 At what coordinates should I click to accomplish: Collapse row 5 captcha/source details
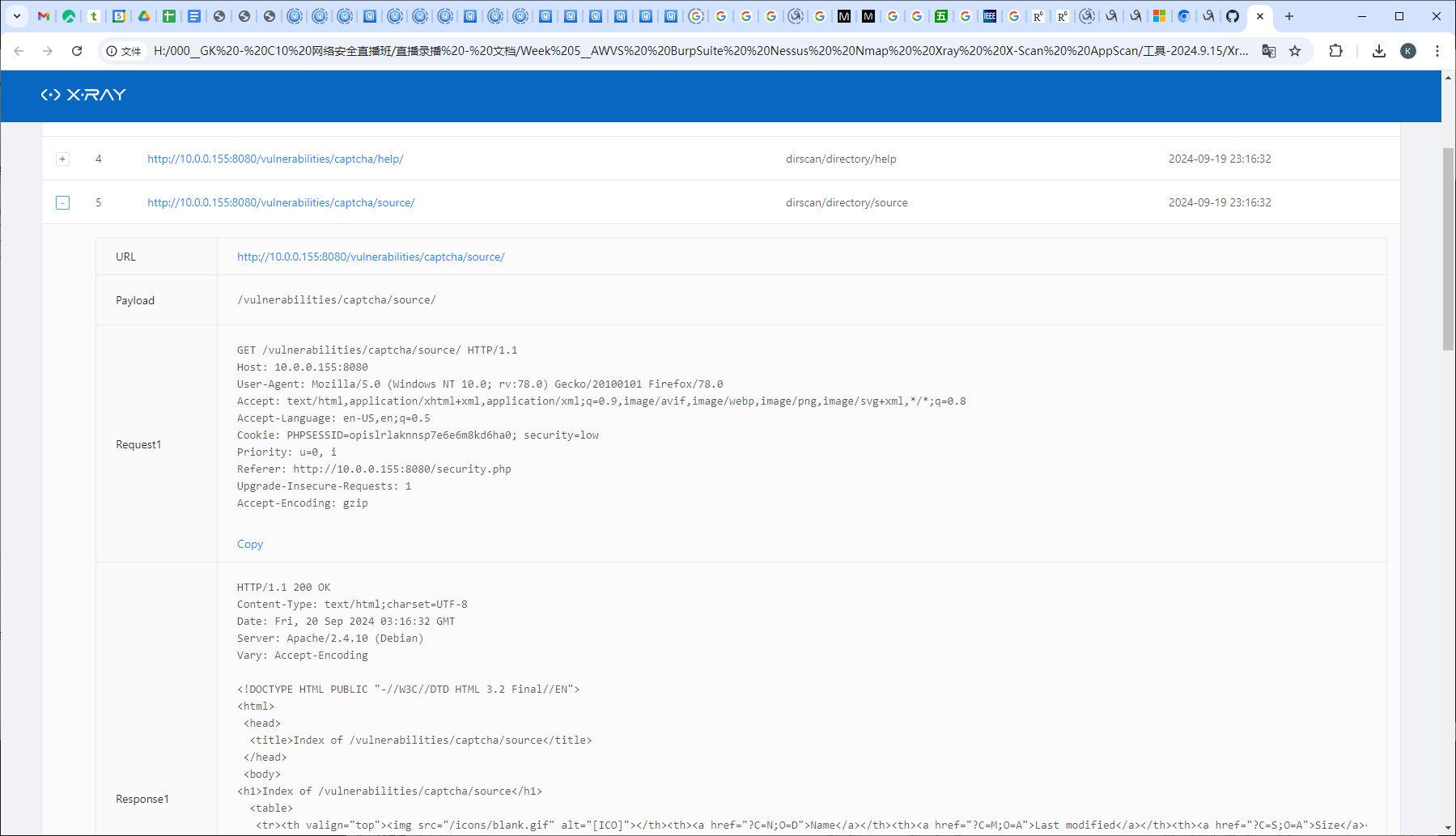pyautogui.click(x=62, y=202)
